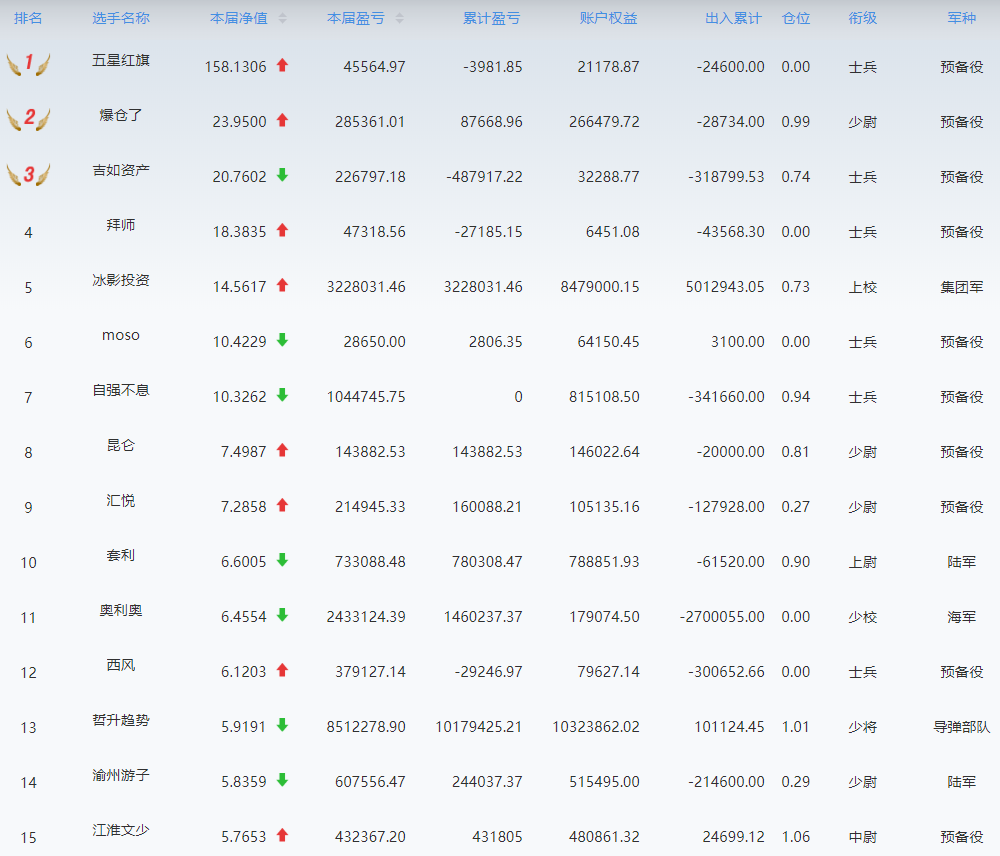1000x856 pixels.
Task: Click green down arrow in 渝州游子 row
Action: tap(283, 780)
